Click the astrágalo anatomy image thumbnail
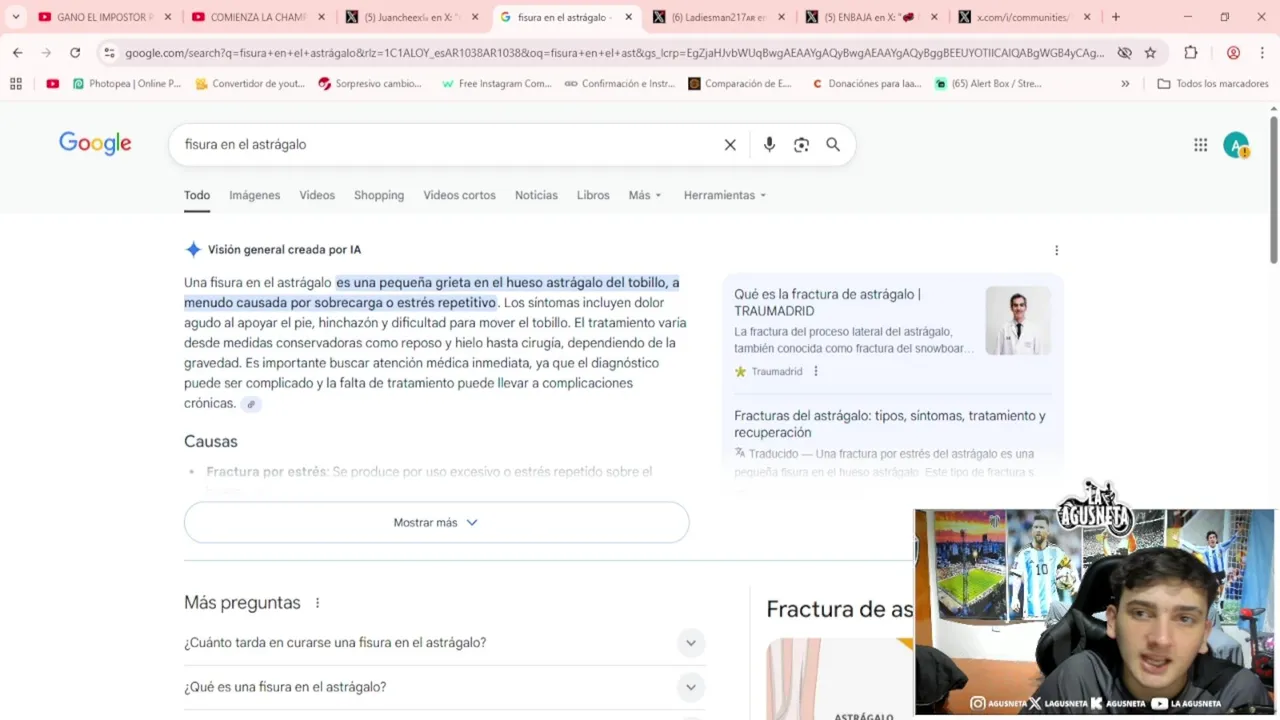The image size is (1280, 720). (x=840, y=679)
